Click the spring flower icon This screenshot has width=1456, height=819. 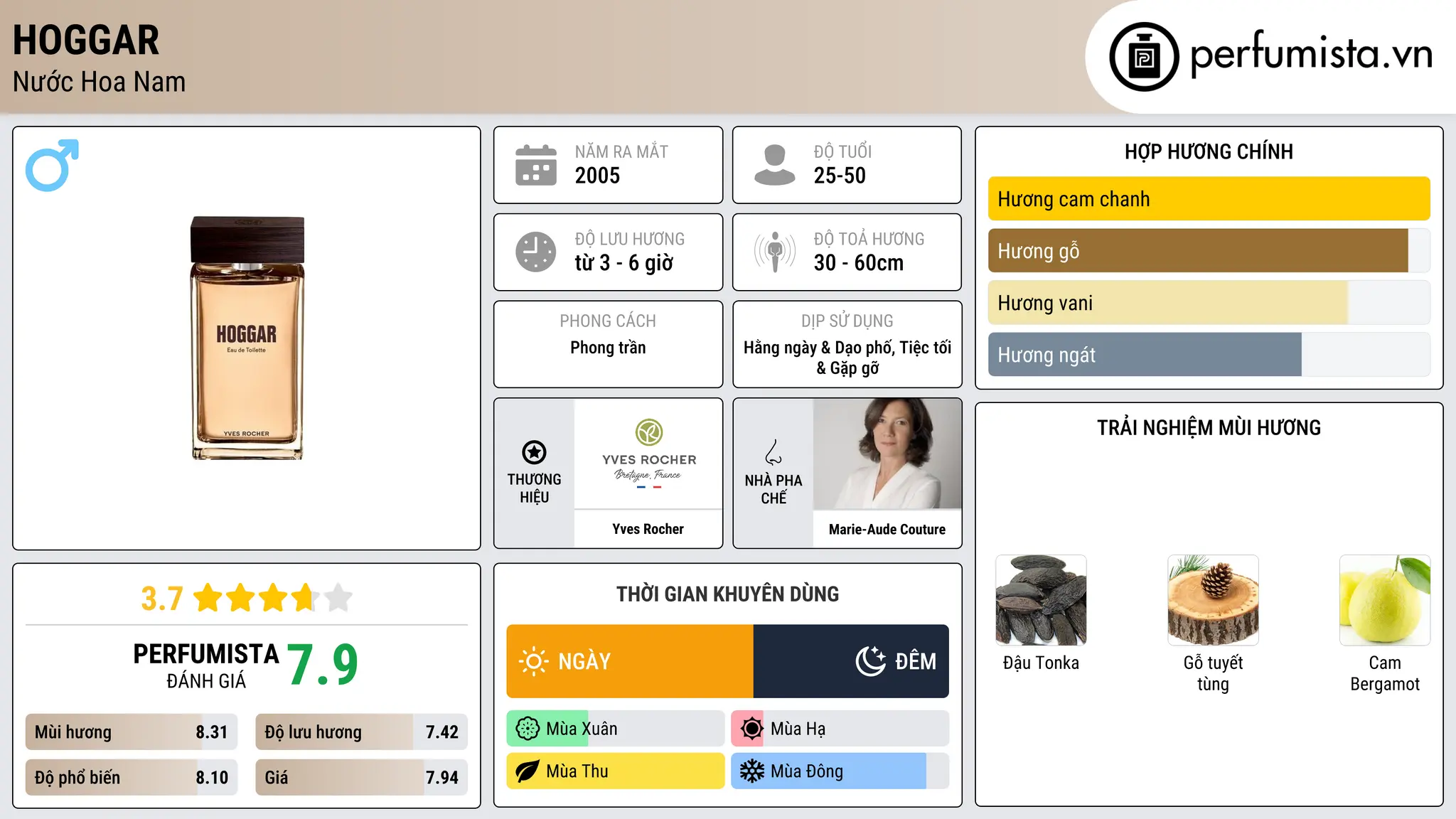pyautogui.click(x=528, y=729)
